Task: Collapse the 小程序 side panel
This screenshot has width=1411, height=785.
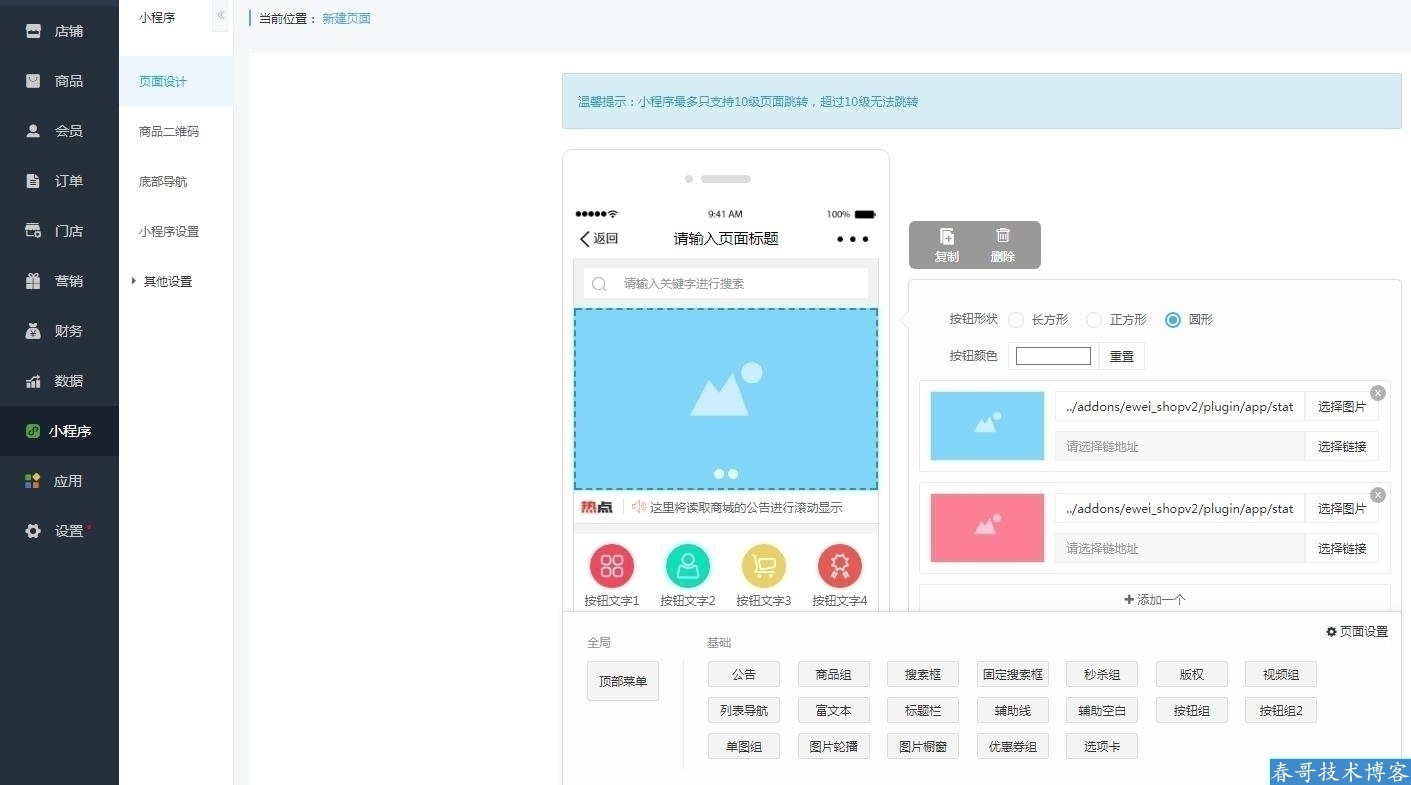Action: [x=221, y=16]
